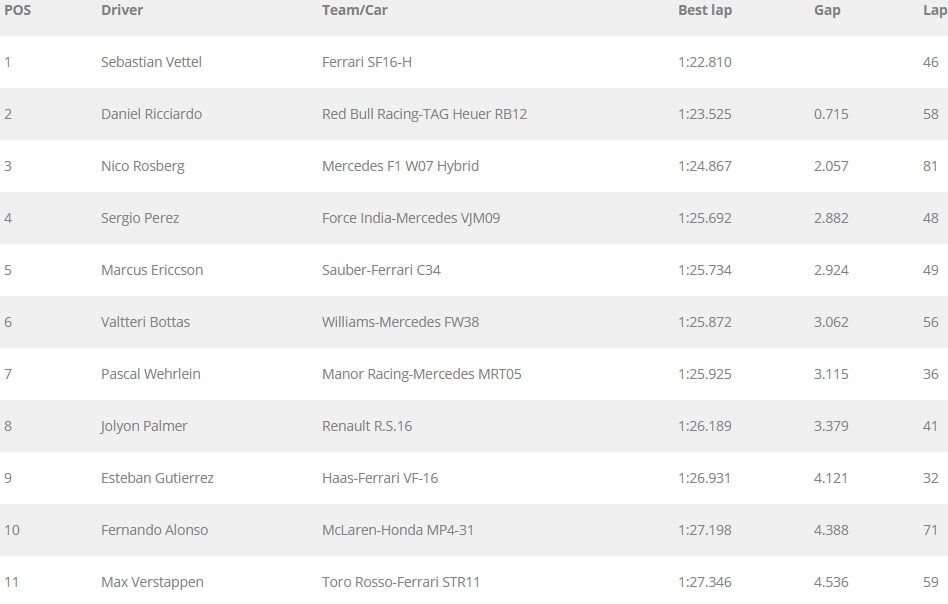
Task: Select the 1:22.810 best lap time
Action: point(705,62)
